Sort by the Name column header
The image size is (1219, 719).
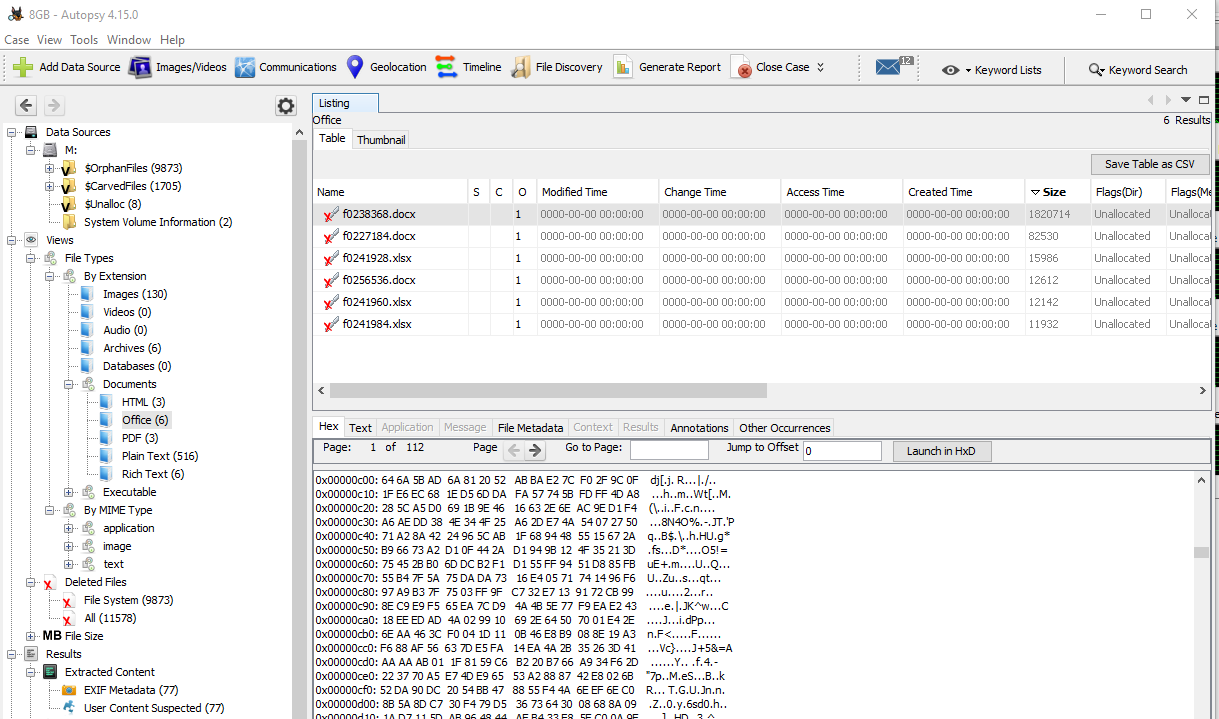point(390,192)
